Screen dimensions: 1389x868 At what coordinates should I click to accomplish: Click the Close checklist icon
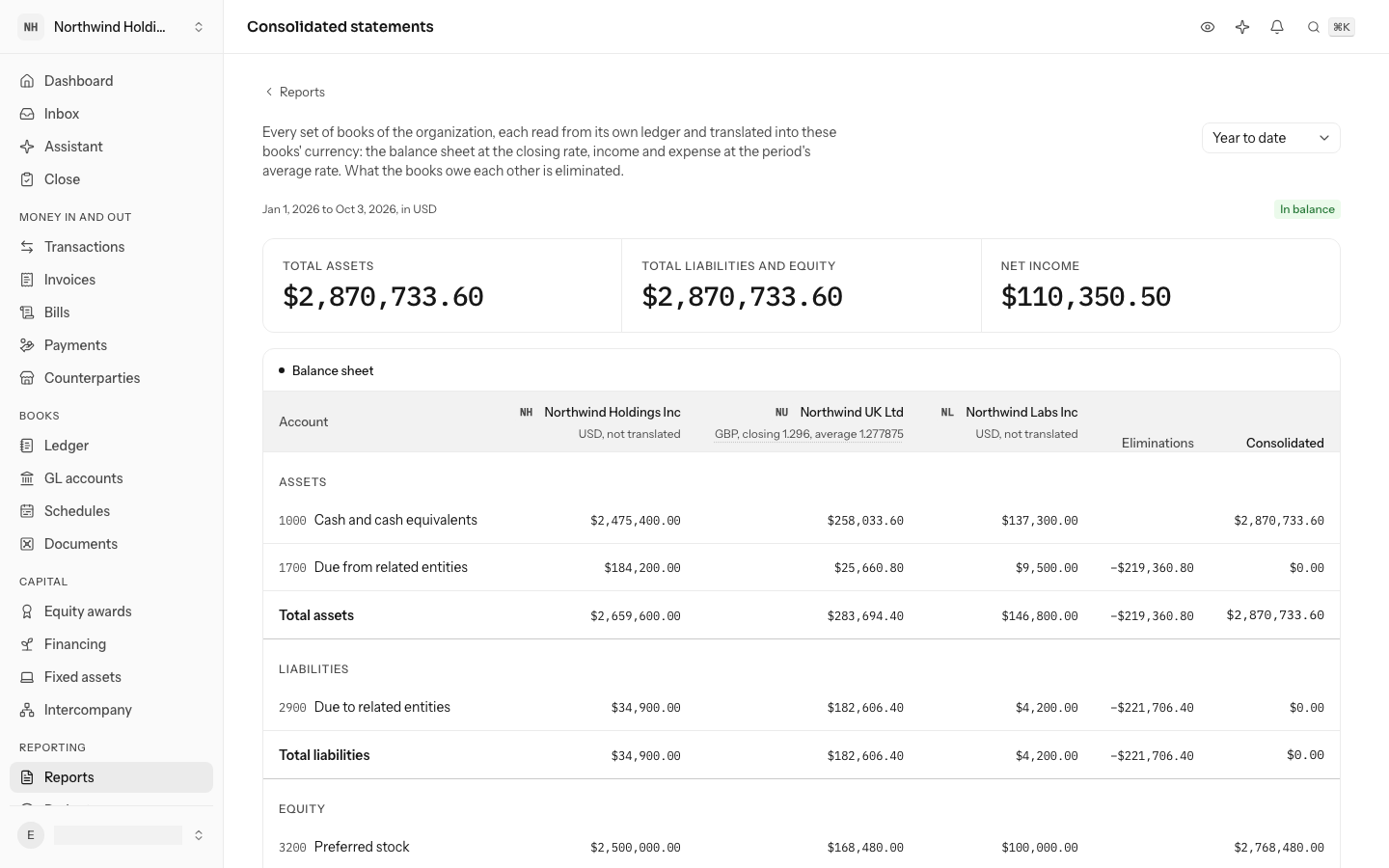[27, 179]
